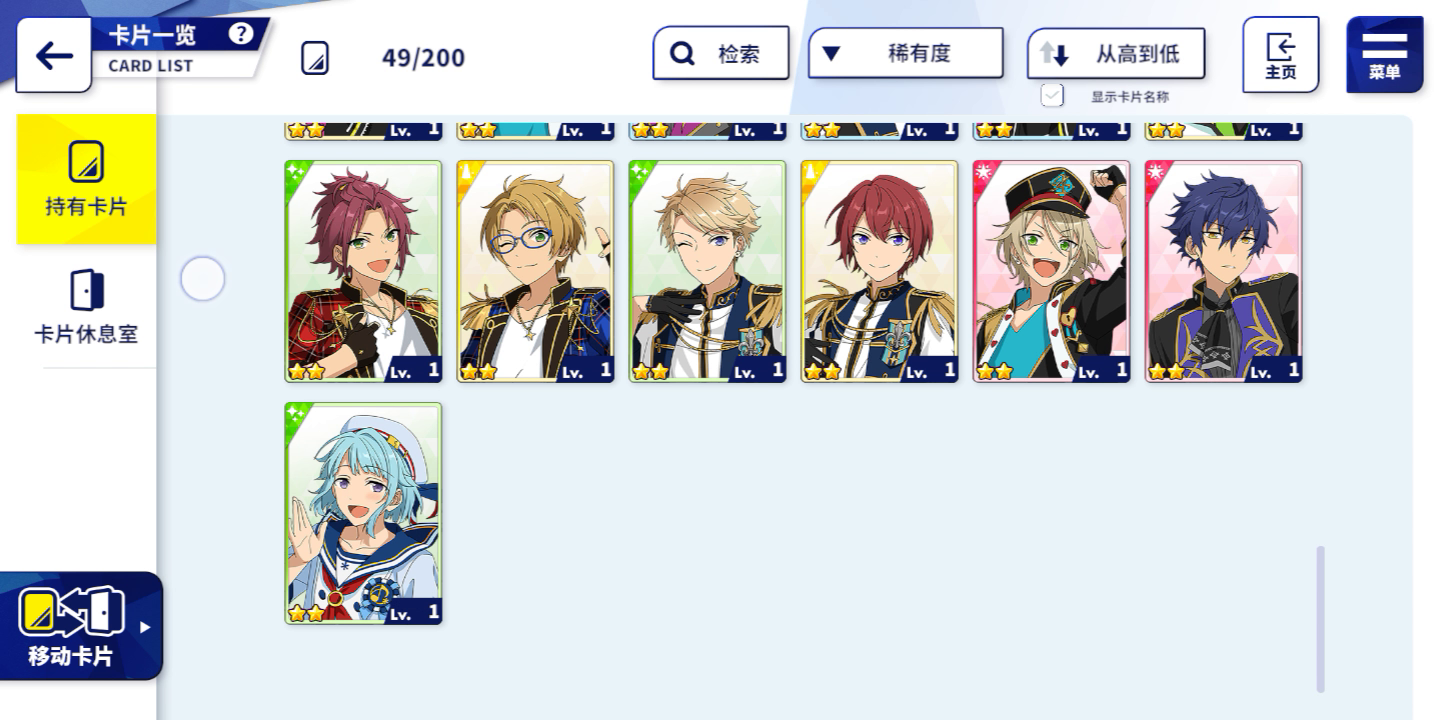The height and width of the screenshot is (720, 1440).
Task: Tap the card count icon beside 49/200
Action: (x=315, y=57)
